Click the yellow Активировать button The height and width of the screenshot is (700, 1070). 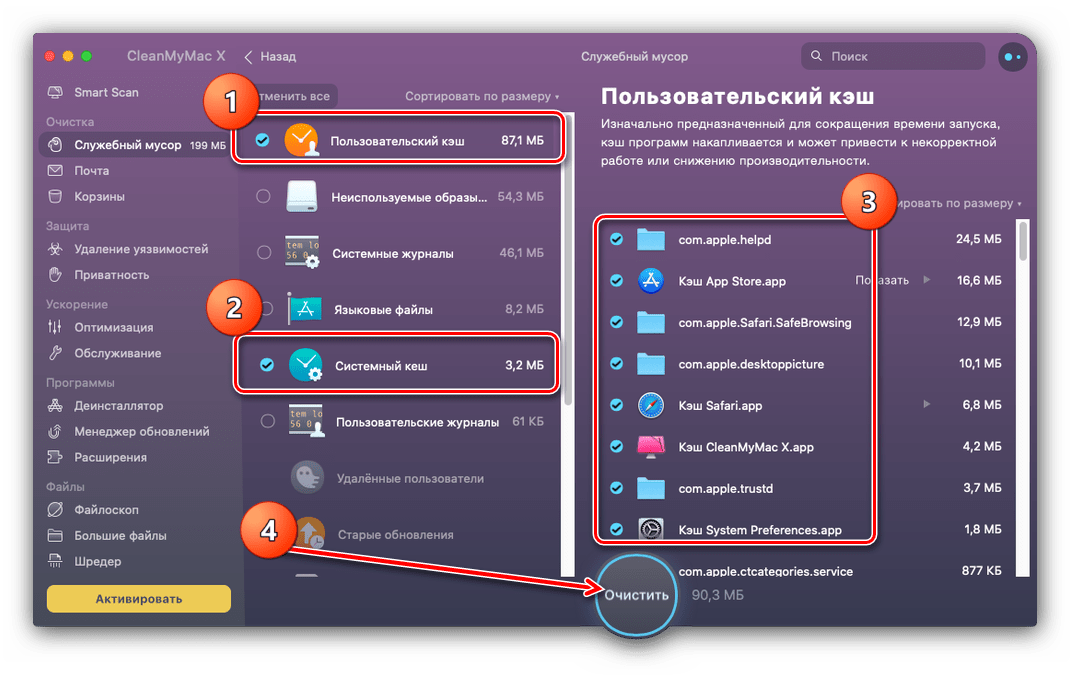tap(139, 599)
